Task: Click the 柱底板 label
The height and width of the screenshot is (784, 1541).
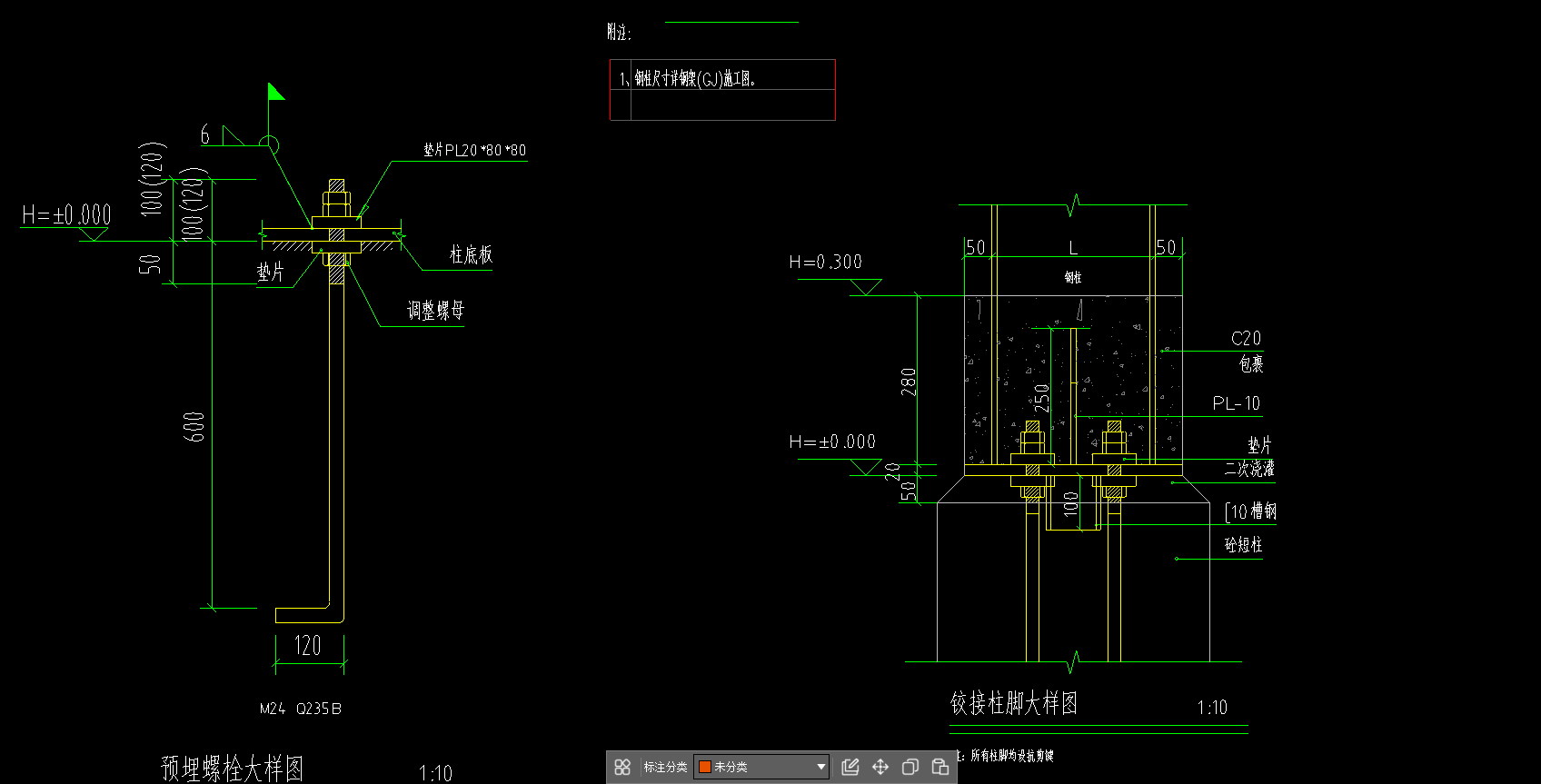Action: coord(471,254)
